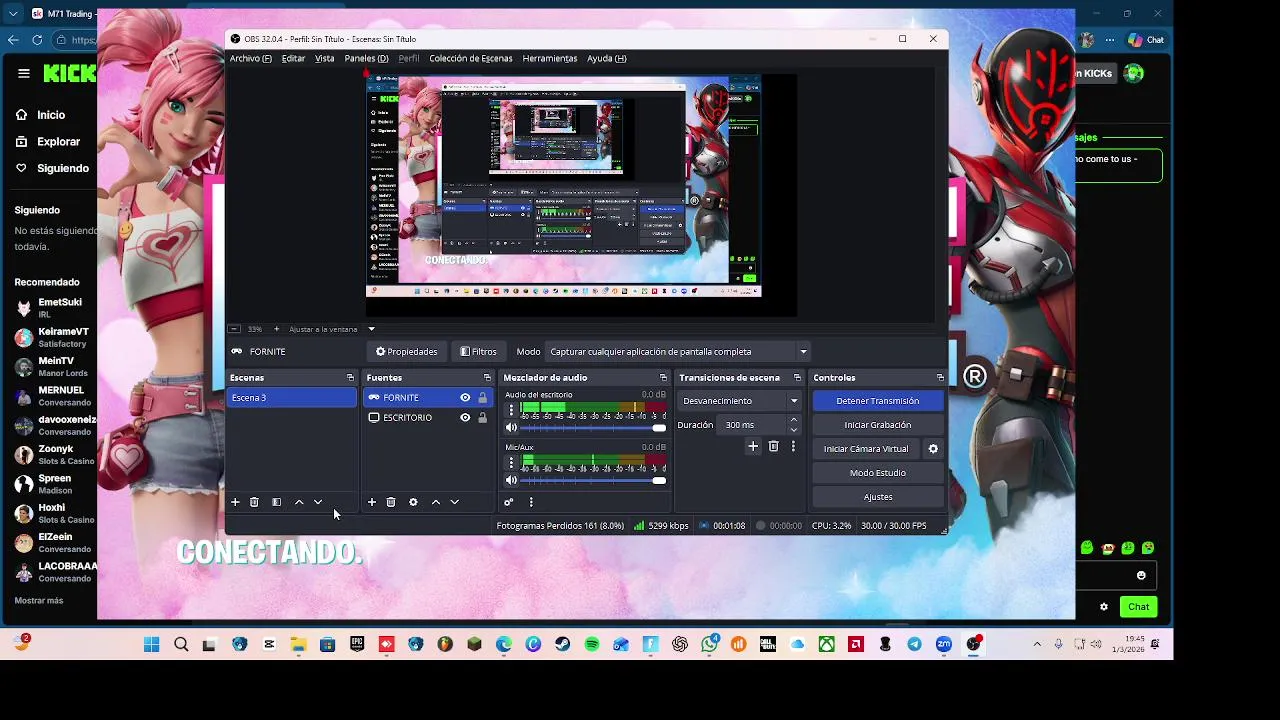Select ESCRITORIO source row
Viewport: 1280px width, 720px height.
[x=427, y=418]
